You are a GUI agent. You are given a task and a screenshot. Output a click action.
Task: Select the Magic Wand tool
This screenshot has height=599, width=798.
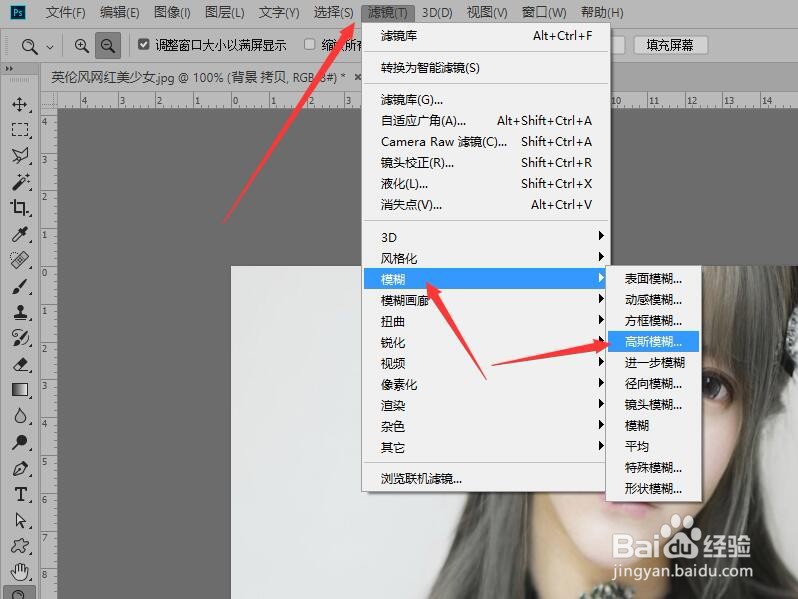[x=20, y=182]
